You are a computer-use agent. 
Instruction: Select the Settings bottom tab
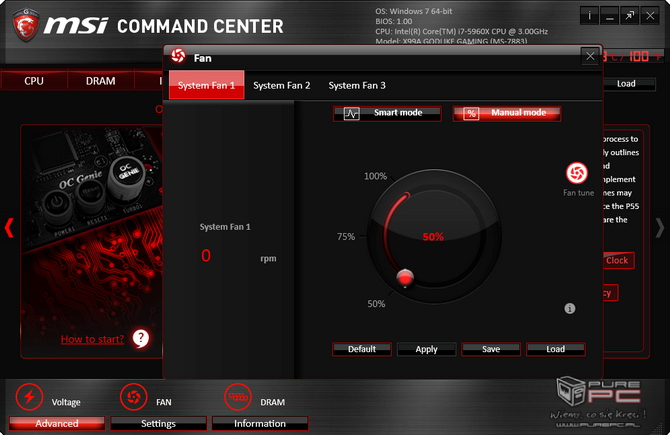tap(158, 423)
